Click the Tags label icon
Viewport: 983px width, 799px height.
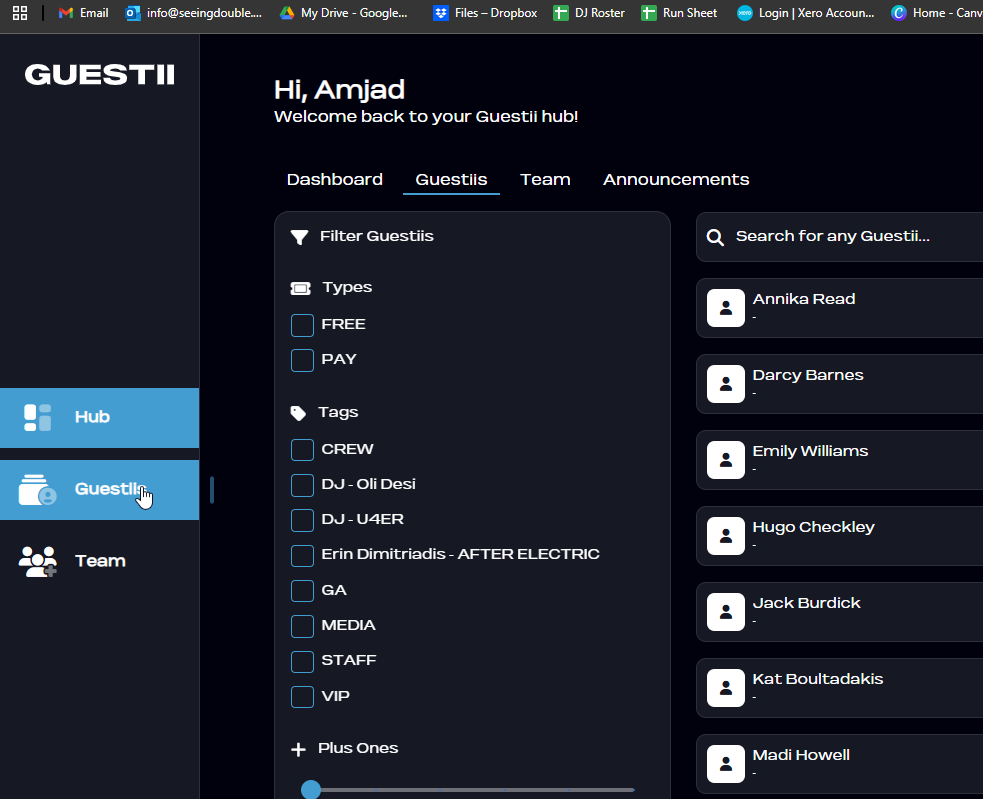coord(298,413)
